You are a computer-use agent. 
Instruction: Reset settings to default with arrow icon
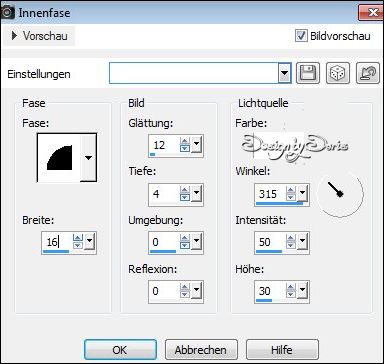(368, 73)
